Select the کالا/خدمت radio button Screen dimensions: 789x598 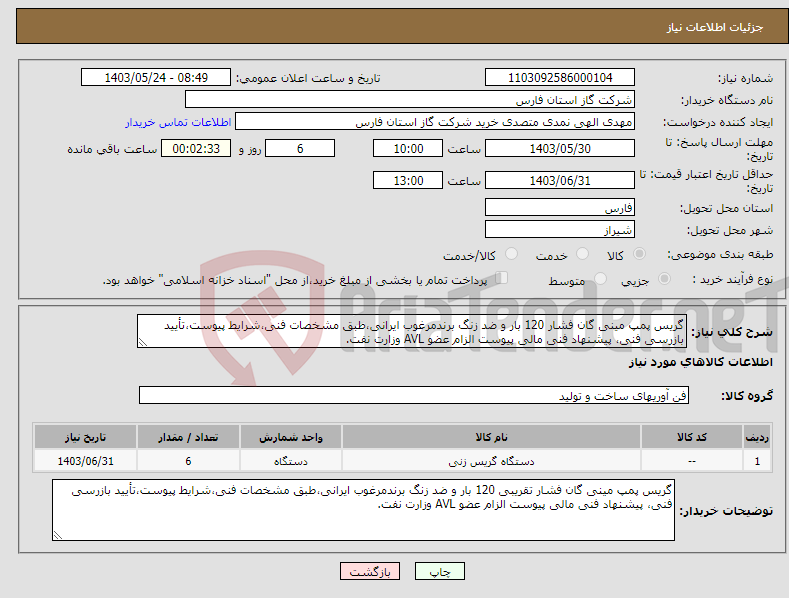click(511, 254)
